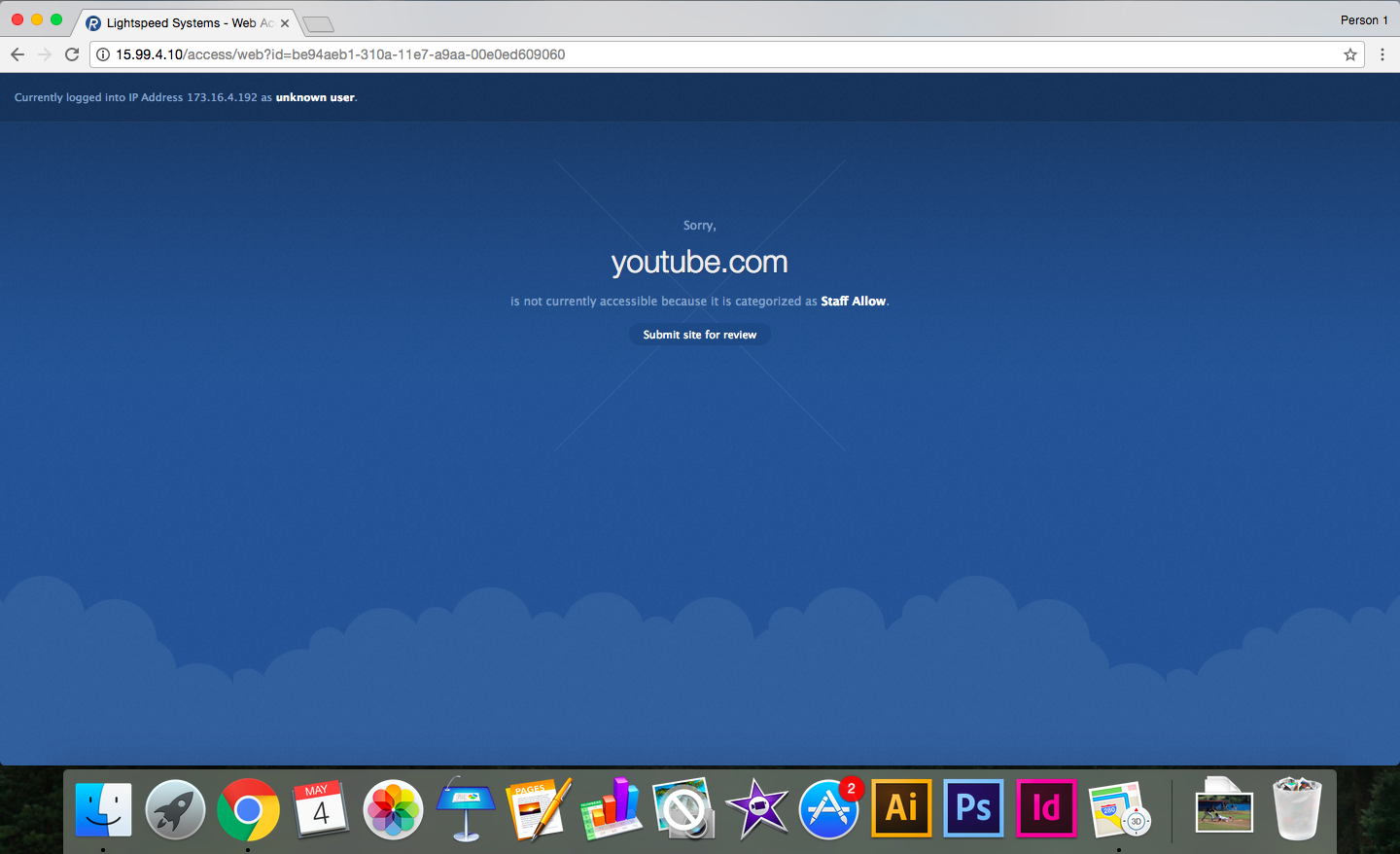This screenshot has width=1400, height=854.
Task: Open the photo document stack in dock
Action: coord(1224,805)
